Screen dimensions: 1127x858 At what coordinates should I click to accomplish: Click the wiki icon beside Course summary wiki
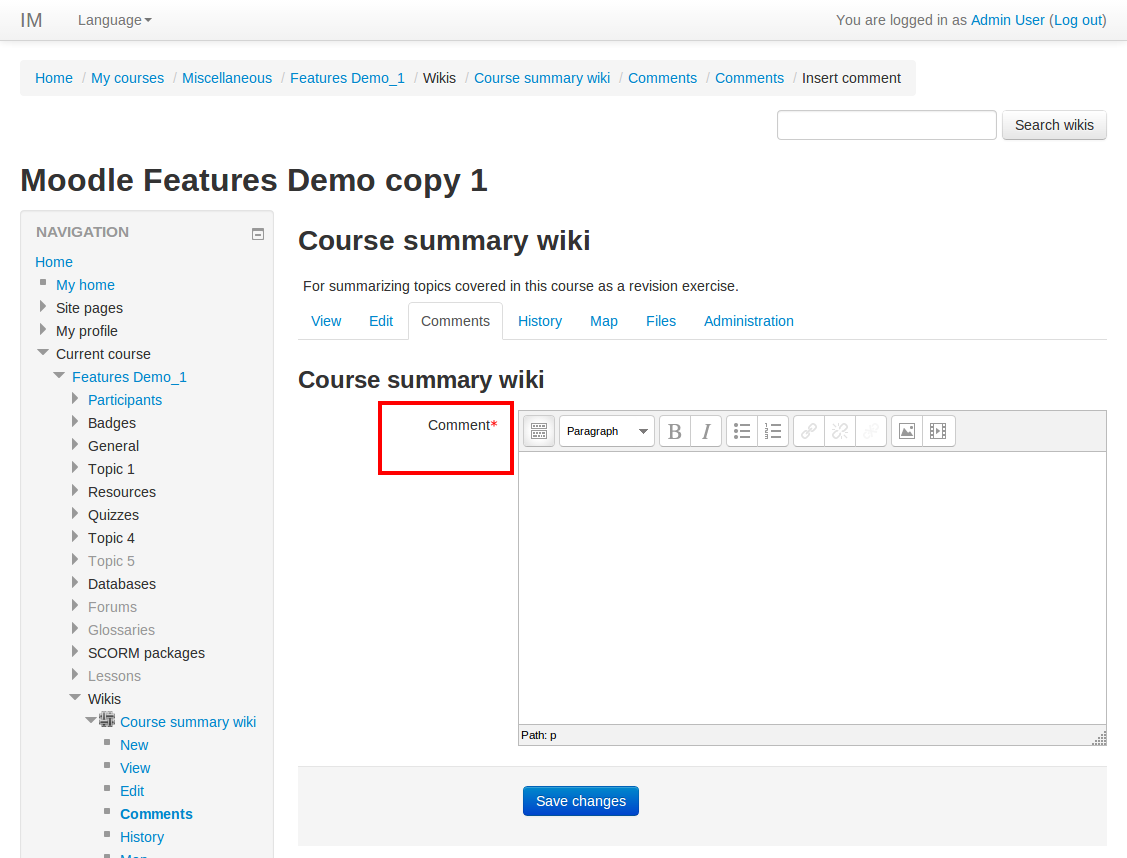click(x=107, y=719)
